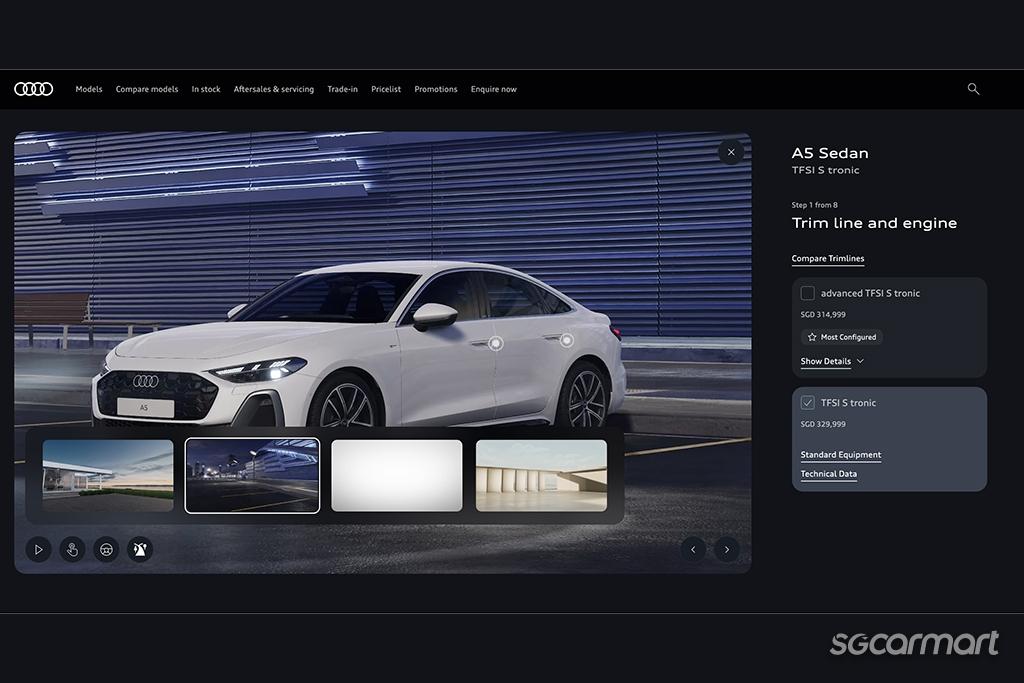
Task: Open the Compare Trimlines link
Action: tap(828, 259)
